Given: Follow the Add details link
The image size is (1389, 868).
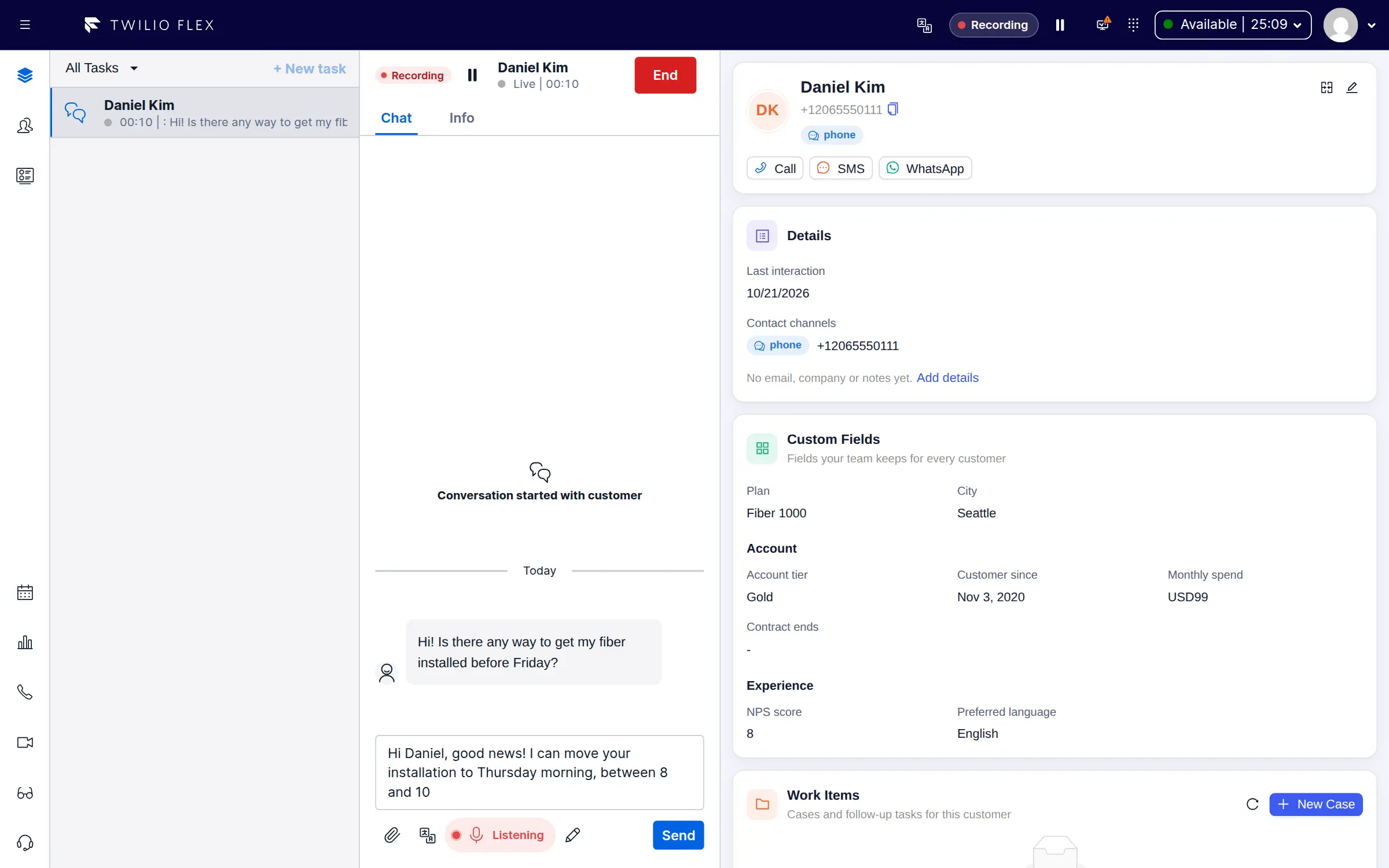Looking at the screenshot, I should (947, 378).
